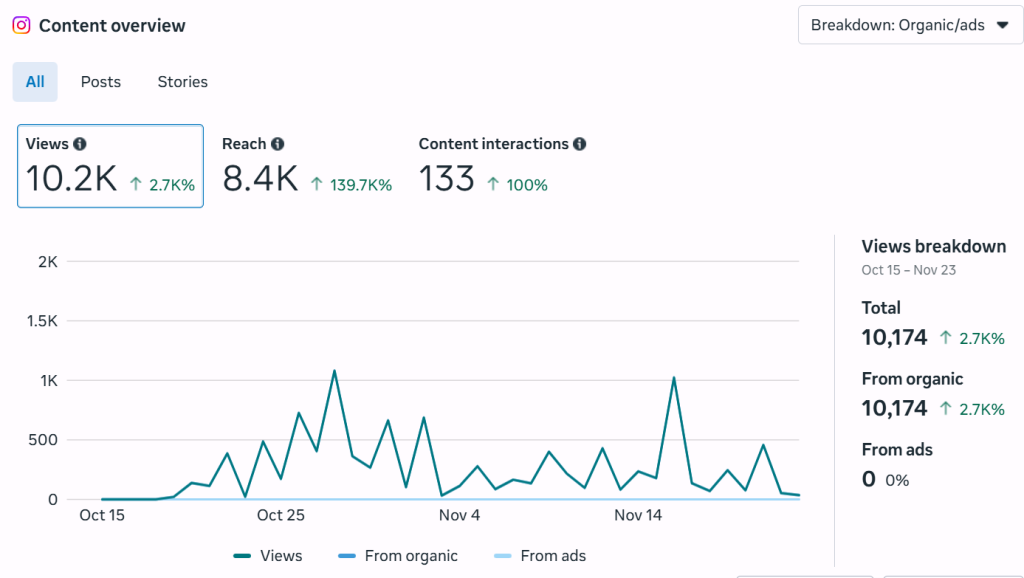
Task: Switch to the Stories tab
Action: [x=182, y=82]
